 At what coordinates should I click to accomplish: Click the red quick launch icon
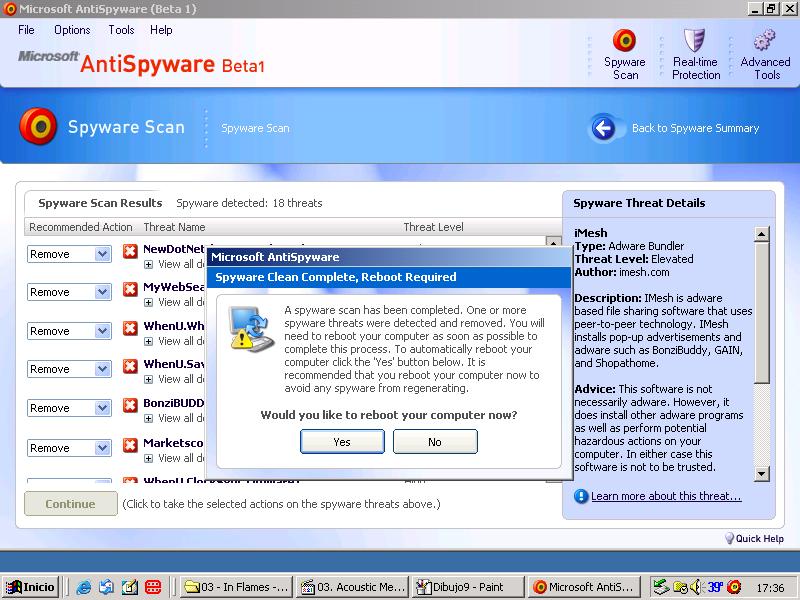pos(153,587)
